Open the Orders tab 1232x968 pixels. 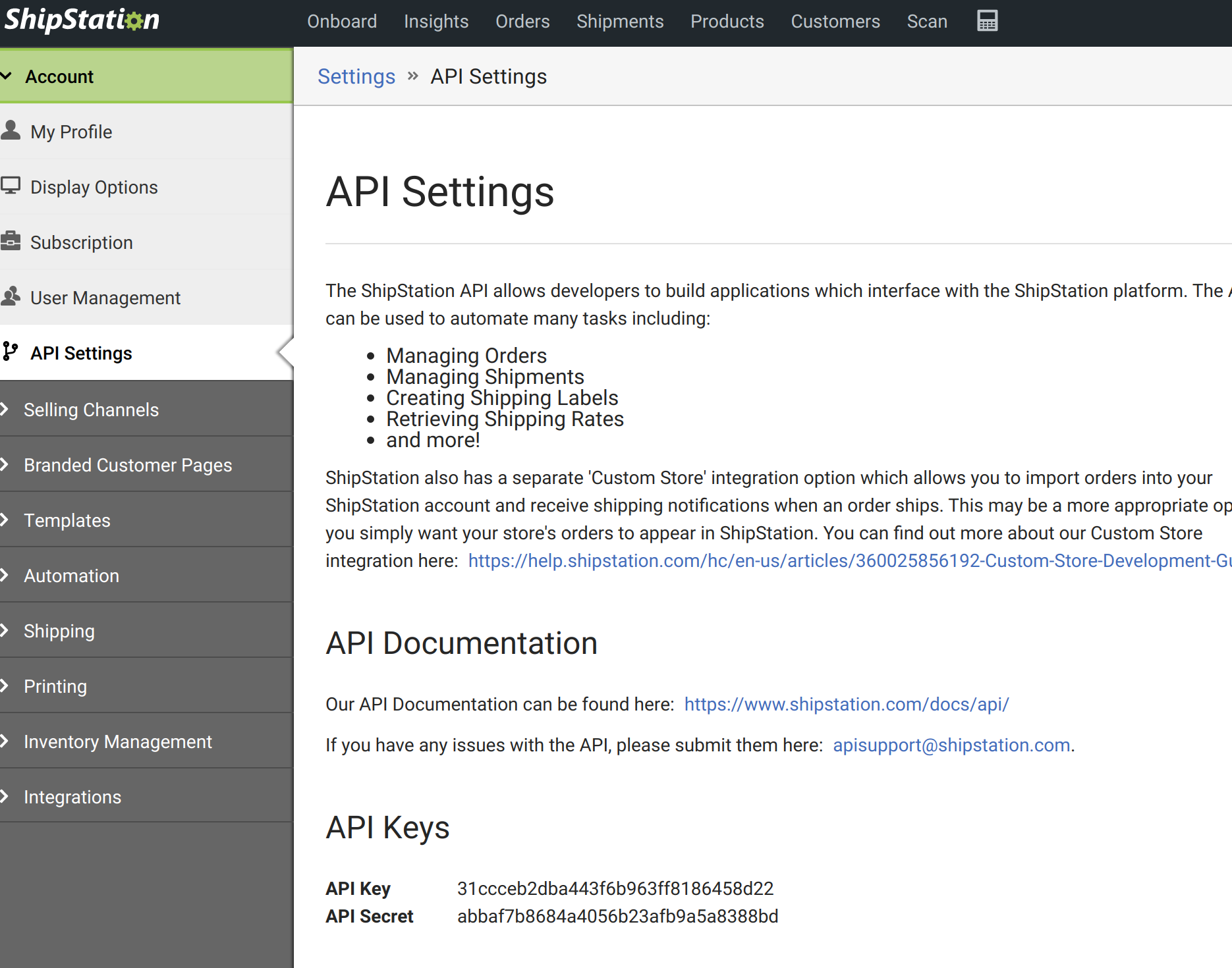[522, 21]
